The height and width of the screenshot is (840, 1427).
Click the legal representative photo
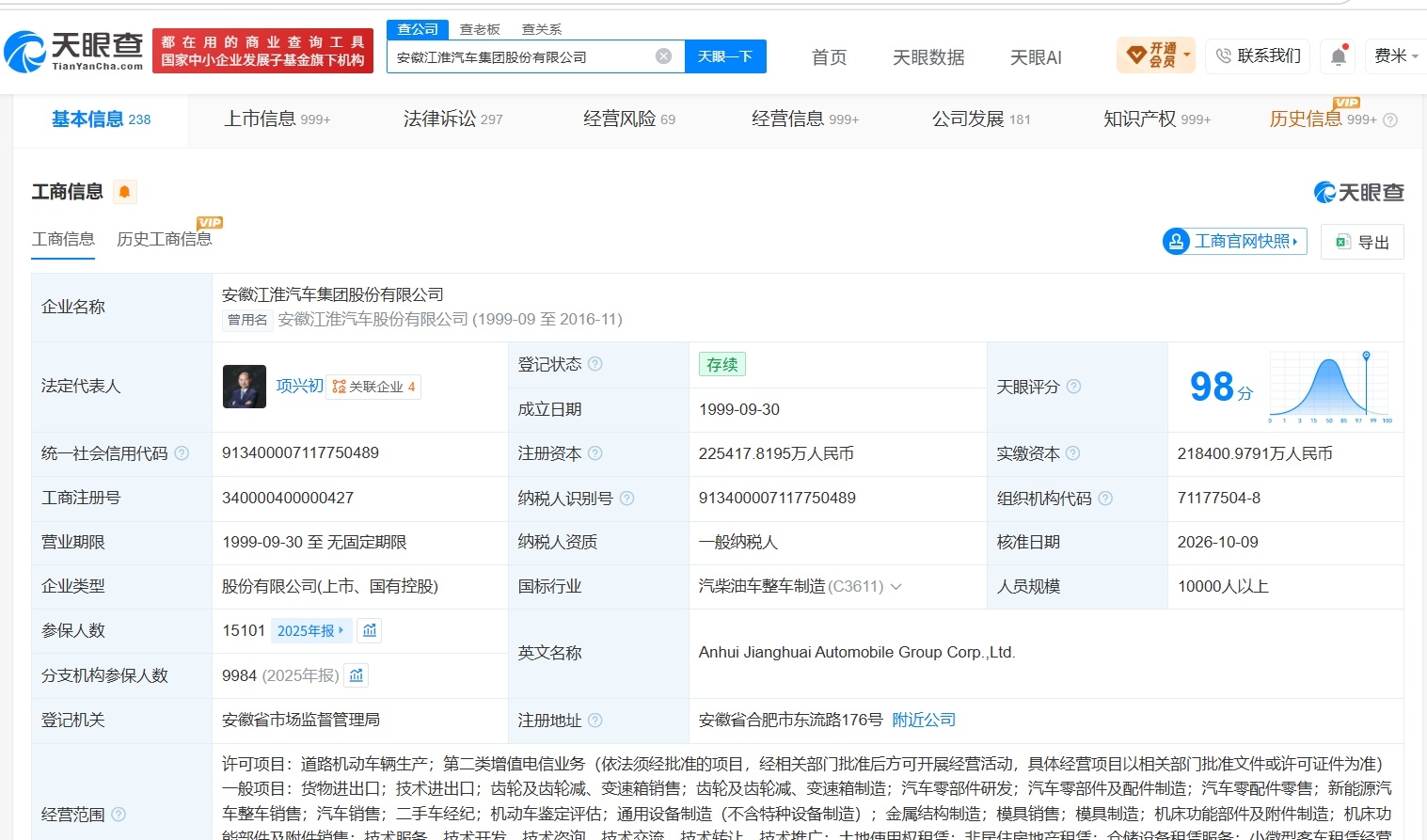pos(245,387)
